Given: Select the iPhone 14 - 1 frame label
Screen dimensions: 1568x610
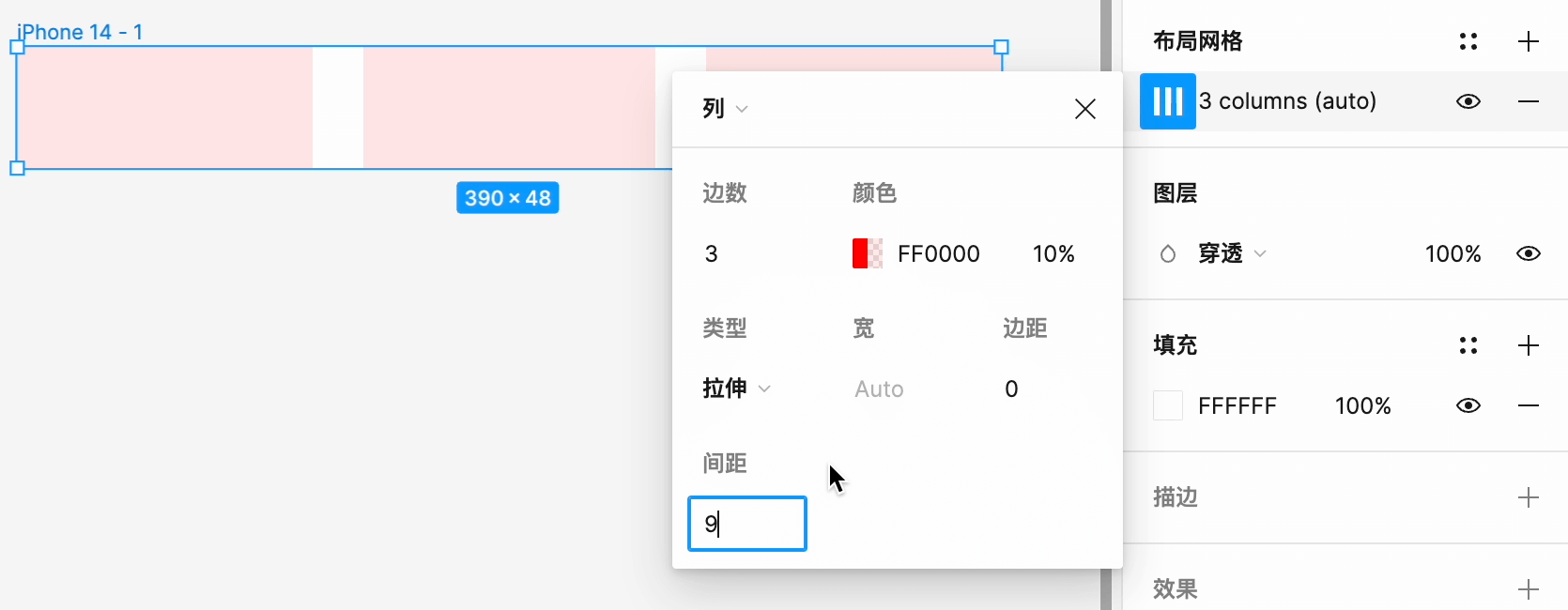Looking at the screenshot, I should pyautogui.click(x=80, y=32).
